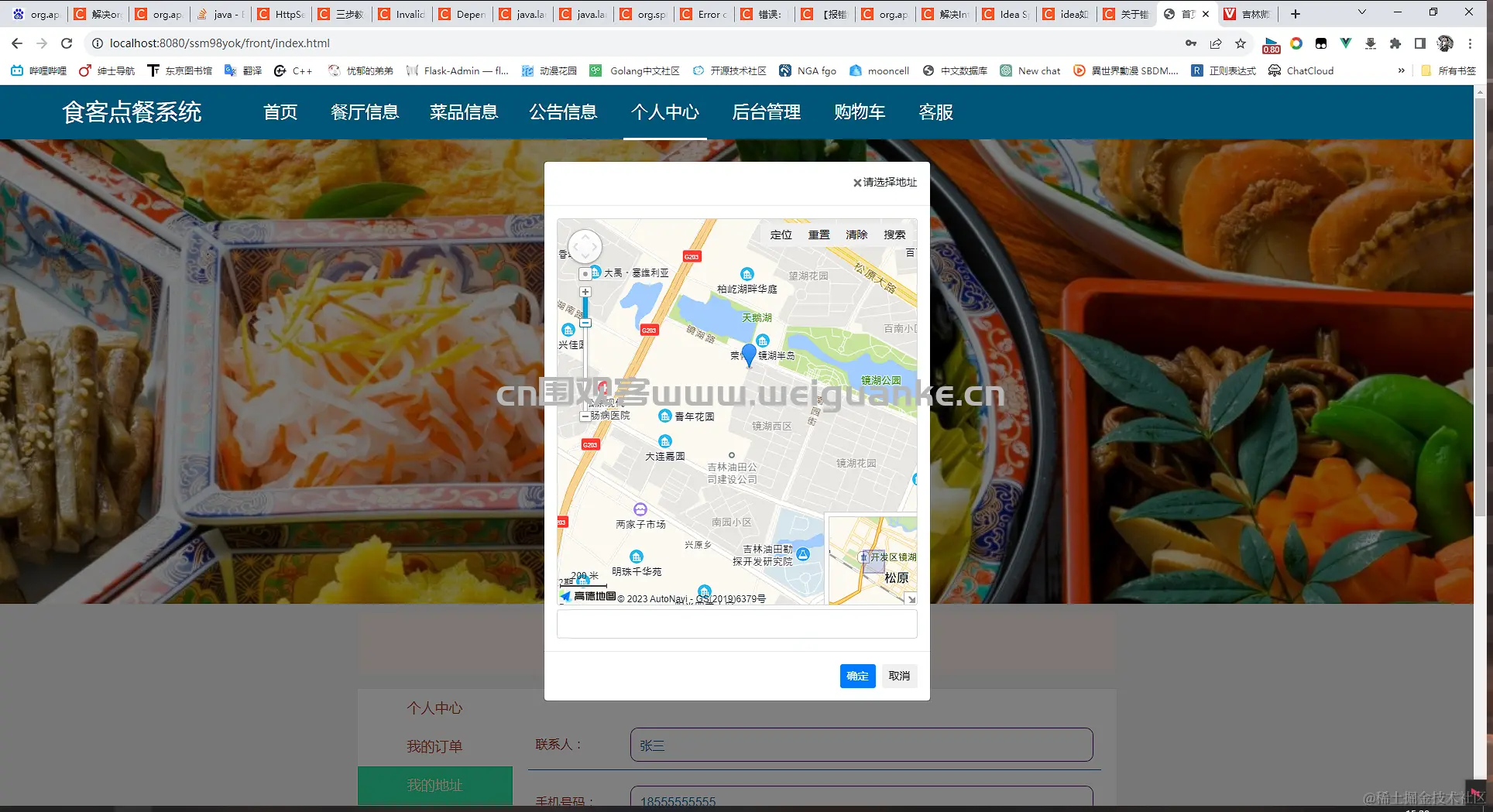
Task: Open the 客服 navigation item
Action: click(936, 112)
